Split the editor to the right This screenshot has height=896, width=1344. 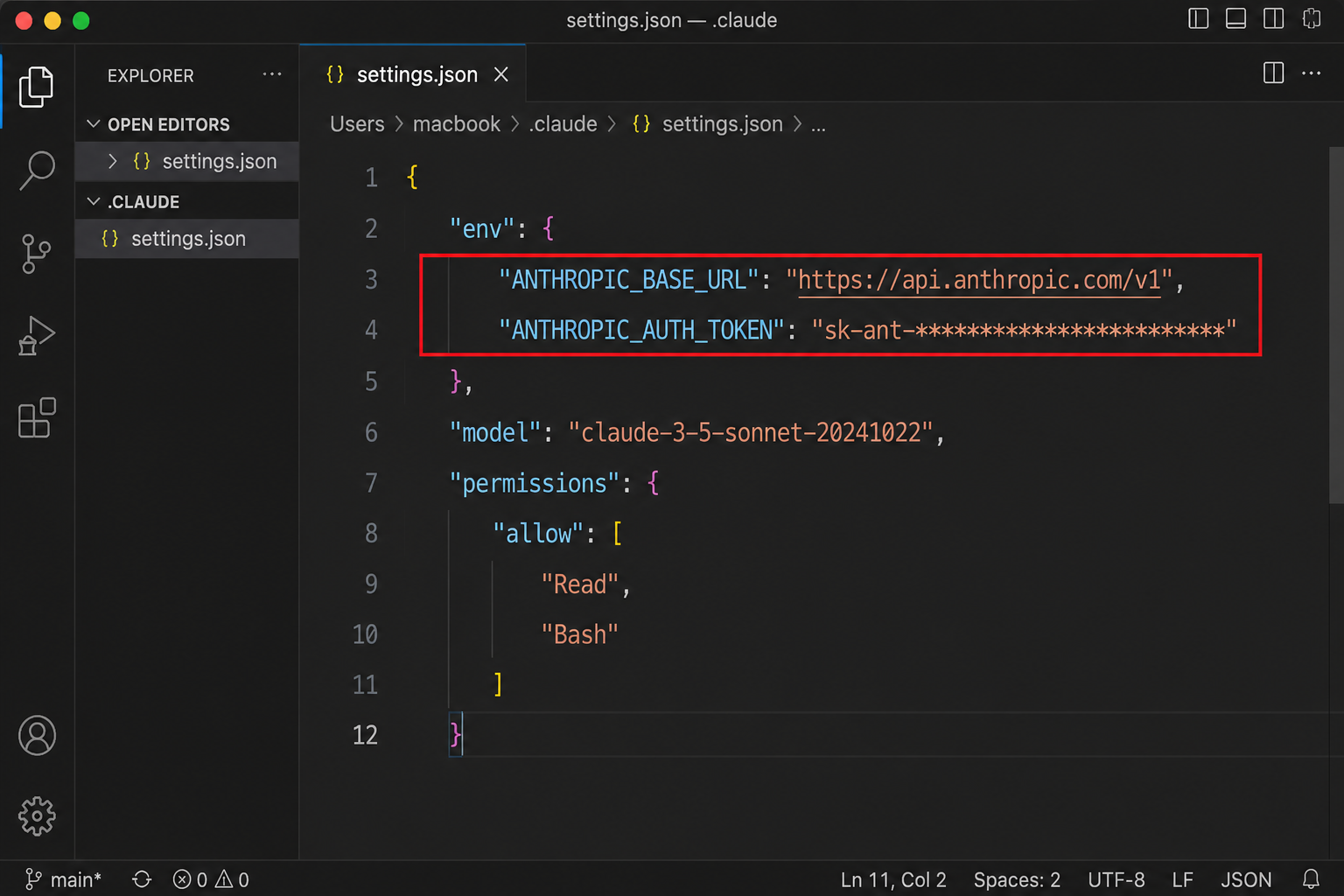(1274, 73)
